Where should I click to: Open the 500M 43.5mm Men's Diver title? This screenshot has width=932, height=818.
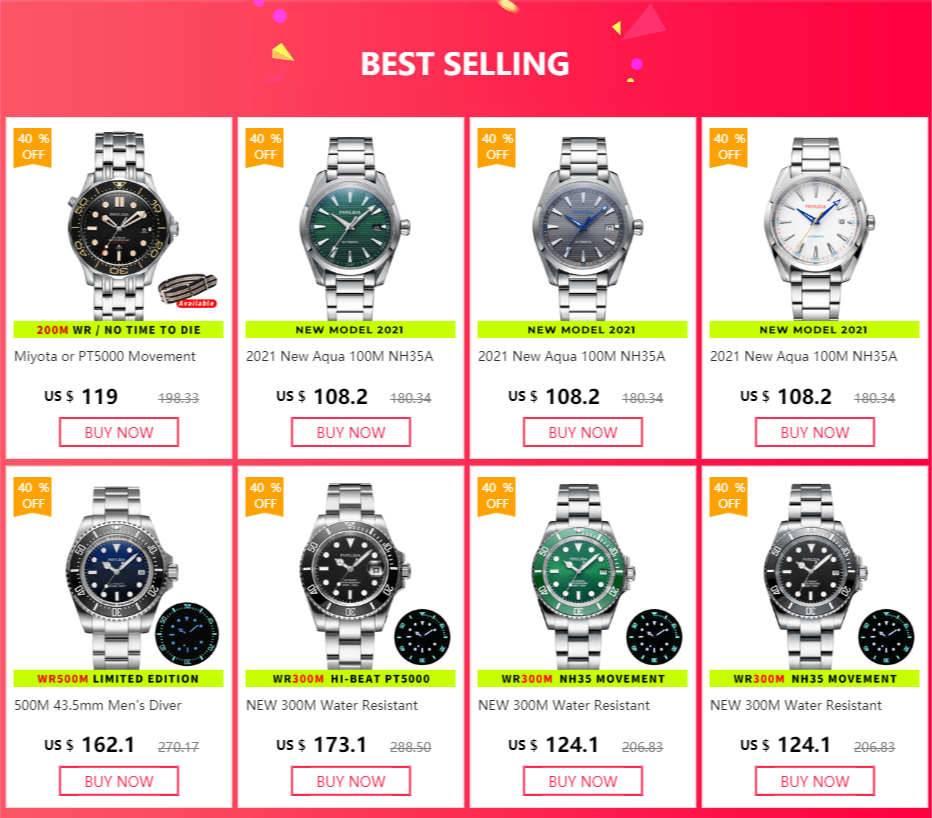[x=98, y=705]
